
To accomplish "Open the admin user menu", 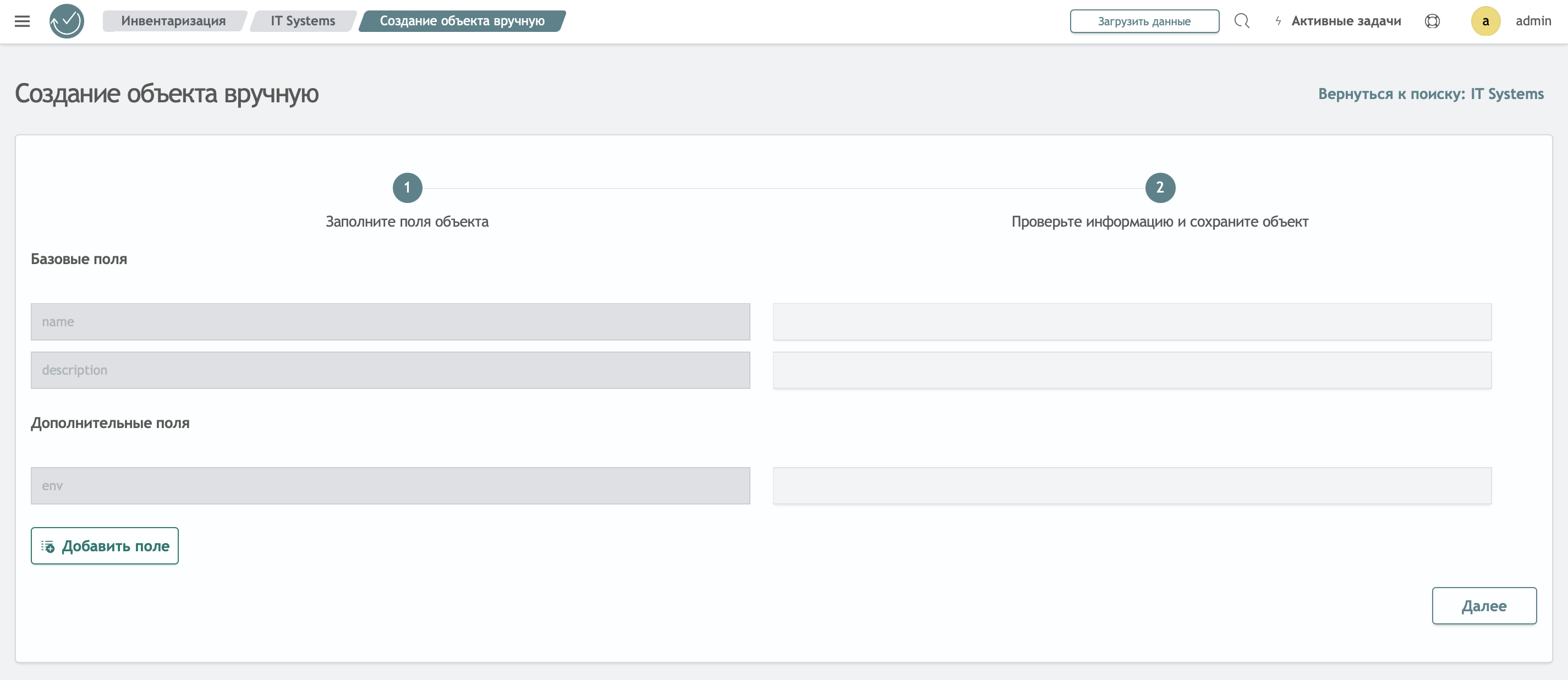I will coord(1533,21).
